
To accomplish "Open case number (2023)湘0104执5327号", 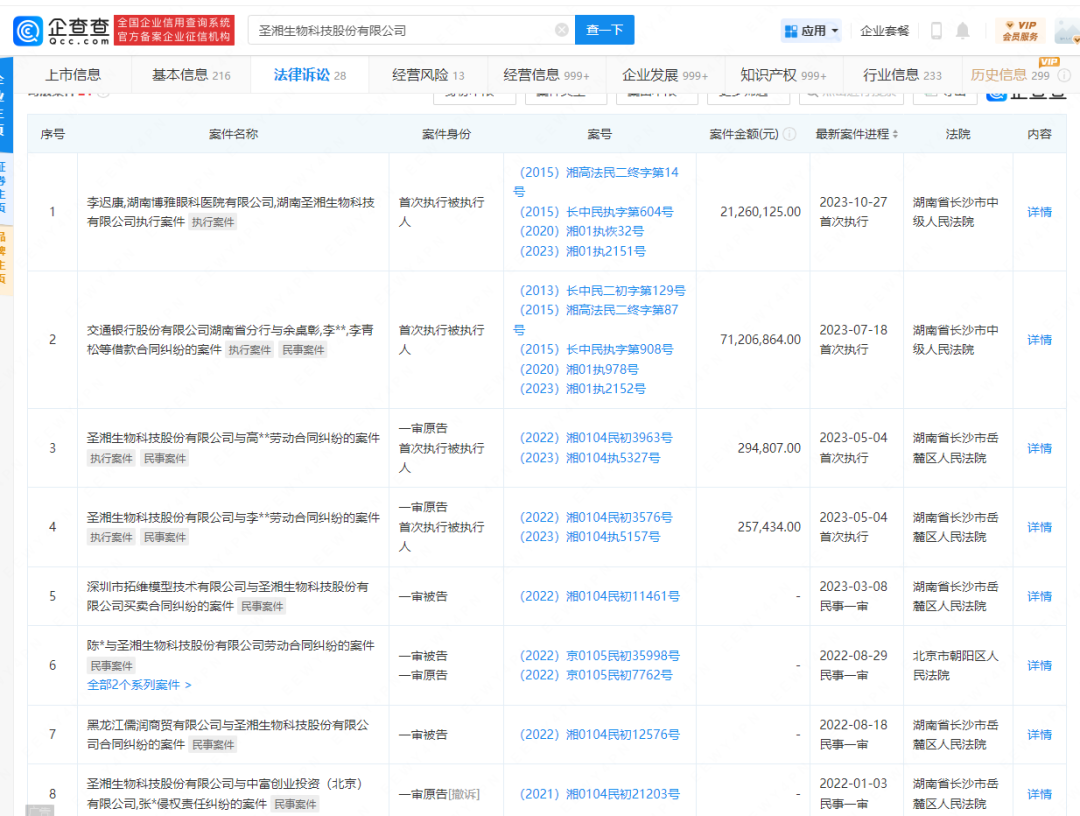I will pyautogui.click(x=590, y=458).
